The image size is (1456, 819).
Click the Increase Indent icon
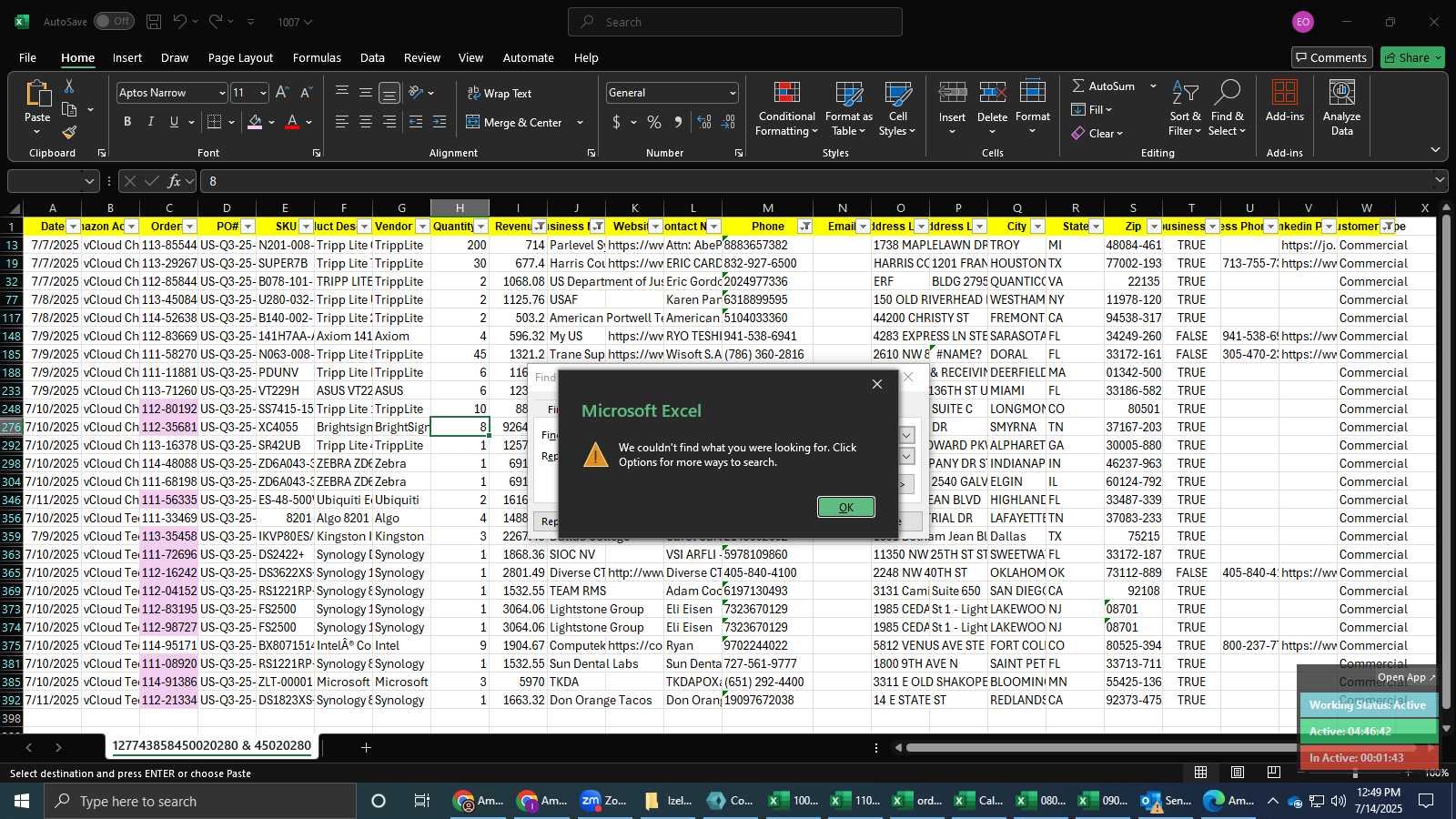tap(440, 122)
